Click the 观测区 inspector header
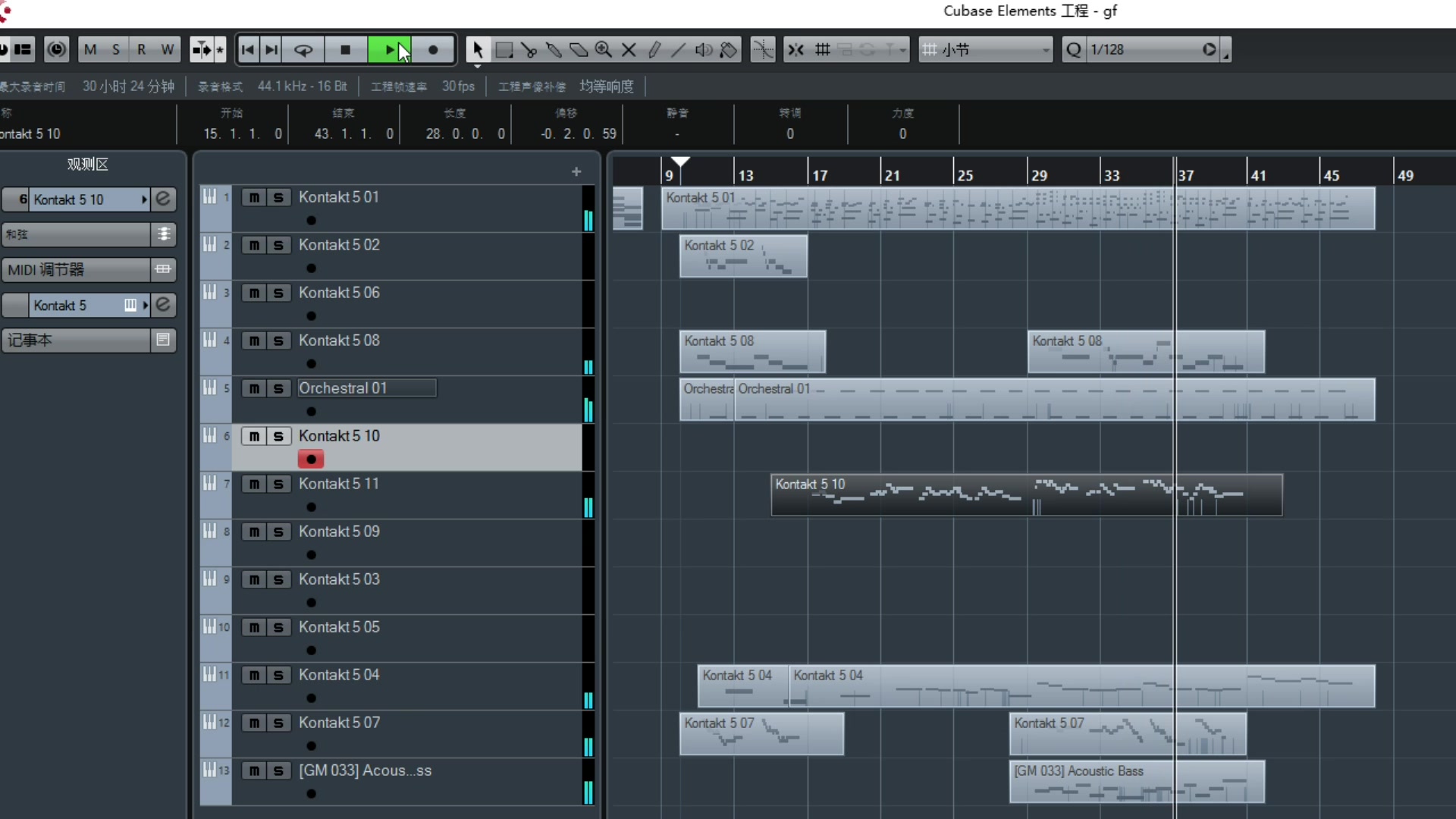This screenshot has width=1456, height=819. (x=88, y=165)
